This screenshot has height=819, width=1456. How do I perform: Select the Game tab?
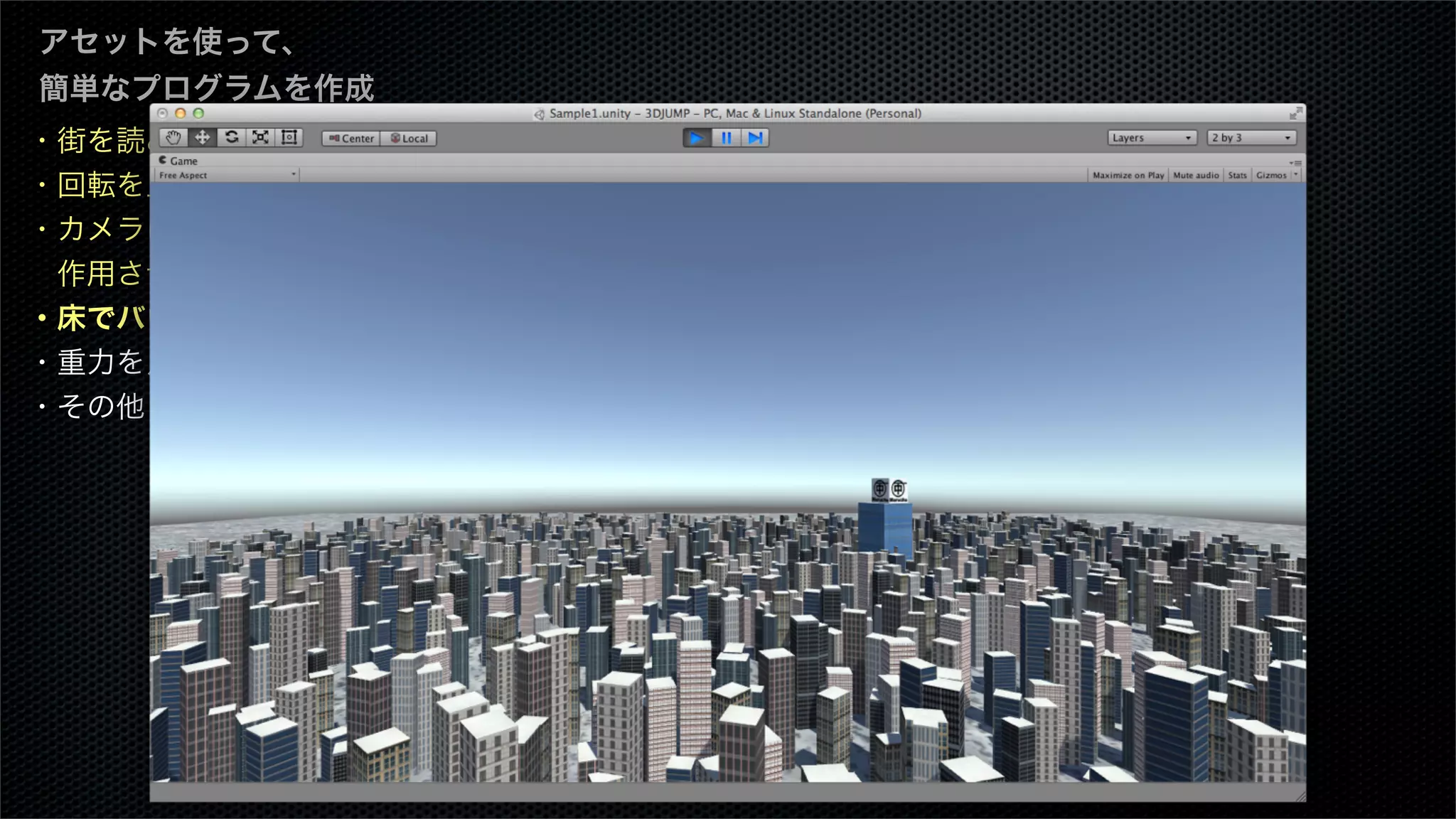178,161
